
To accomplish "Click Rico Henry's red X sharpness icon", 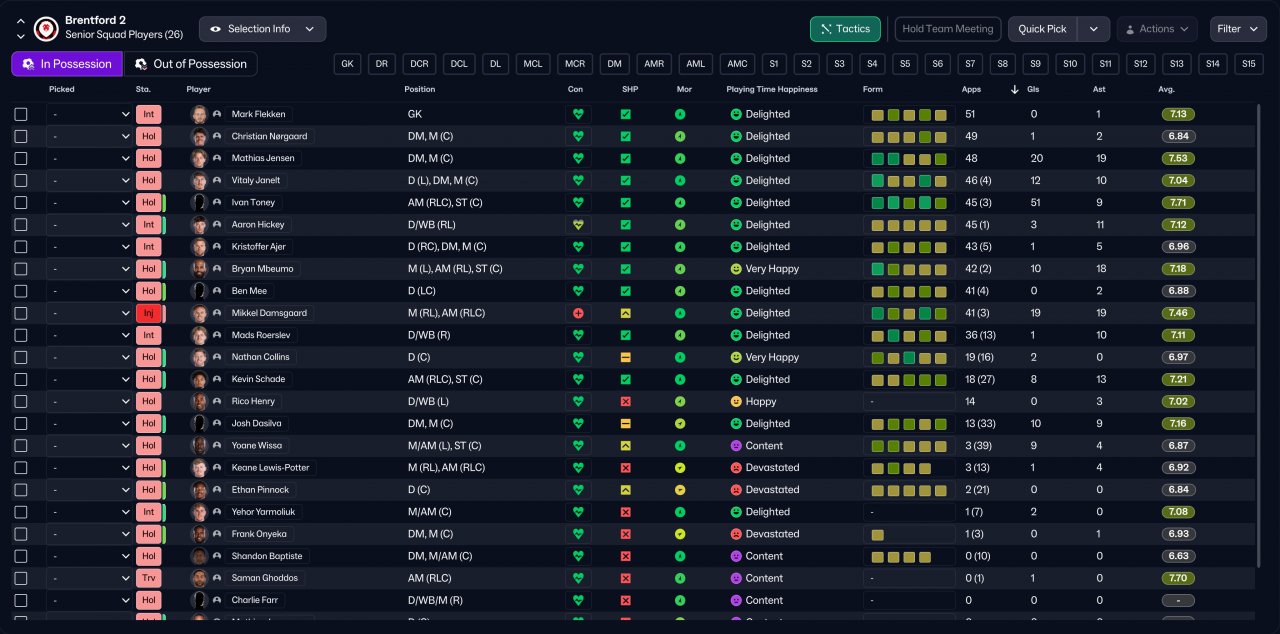I will pos(626,401).
